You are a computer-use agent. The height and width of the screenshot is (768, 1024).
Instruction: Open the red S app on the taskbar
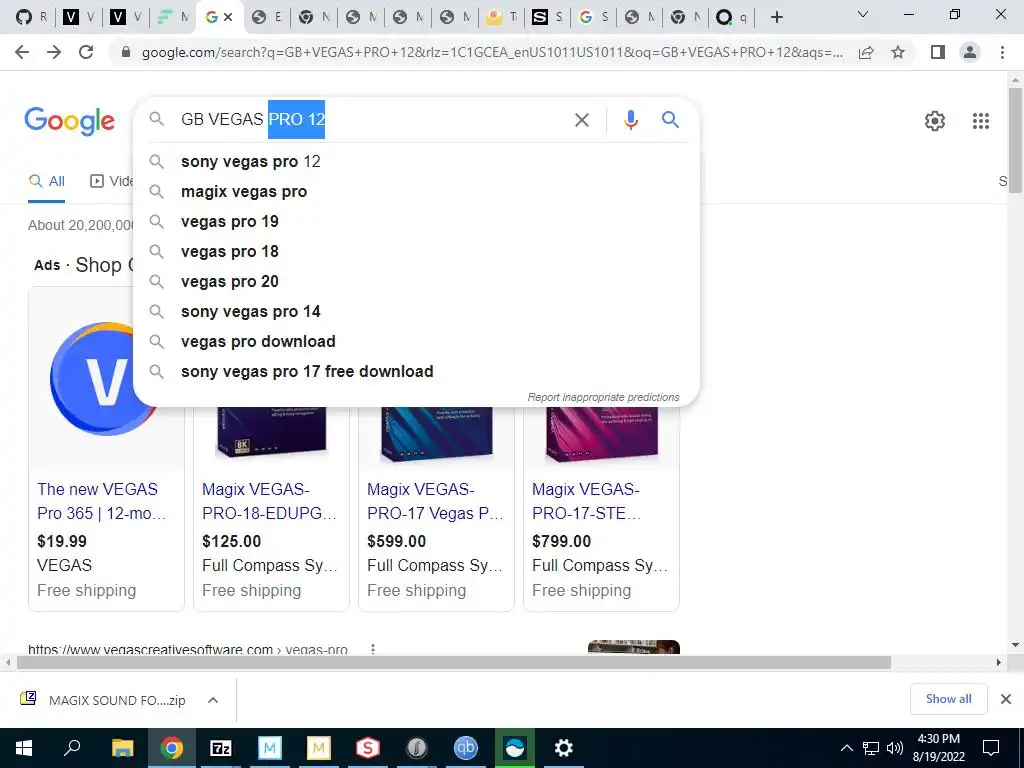(x=368, y=748)
